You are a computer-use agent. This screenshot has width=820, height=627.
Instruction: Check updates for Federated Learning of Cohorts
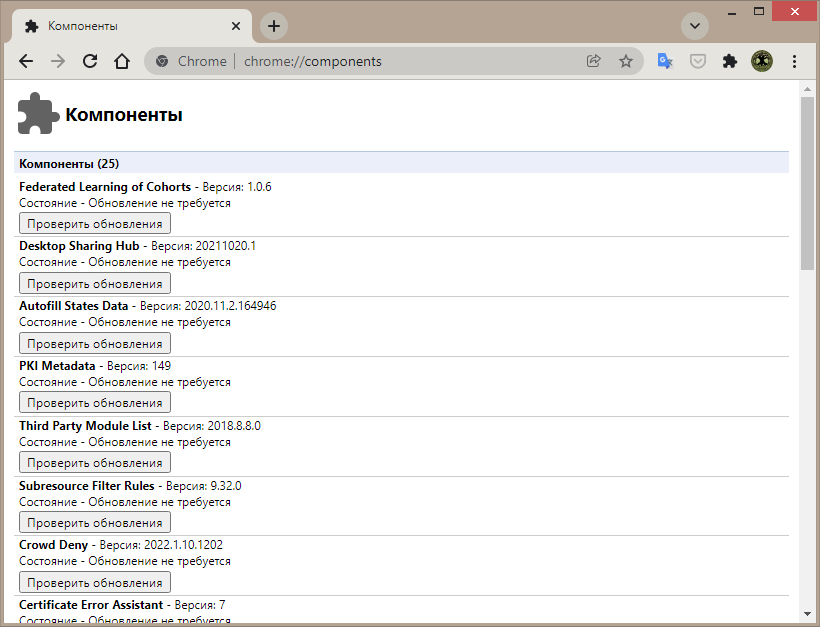tap(95, 224)
